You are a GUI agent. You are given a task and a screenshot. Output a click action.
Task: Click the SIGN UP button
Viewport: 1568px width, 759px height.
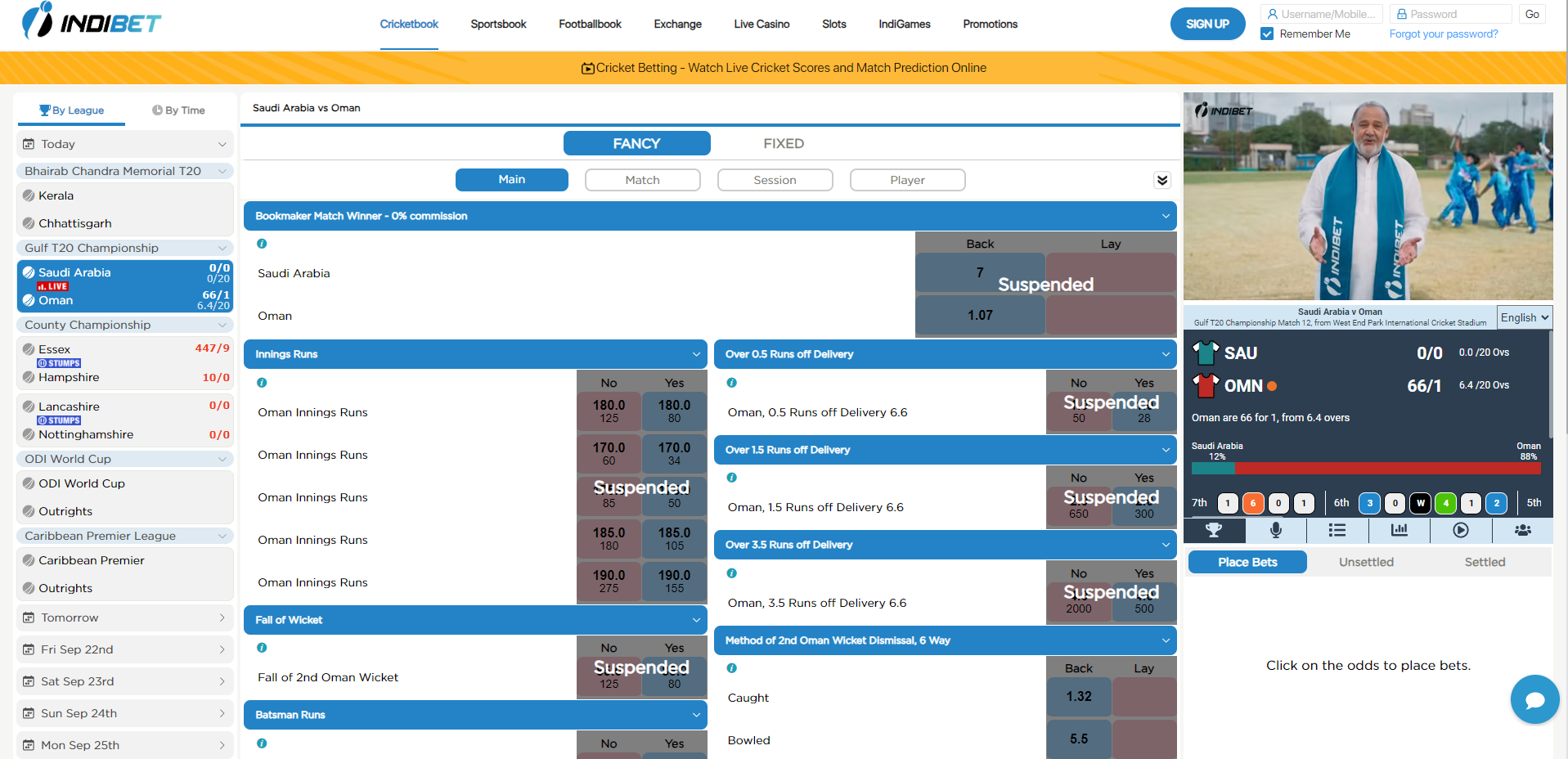(1207, 24)
